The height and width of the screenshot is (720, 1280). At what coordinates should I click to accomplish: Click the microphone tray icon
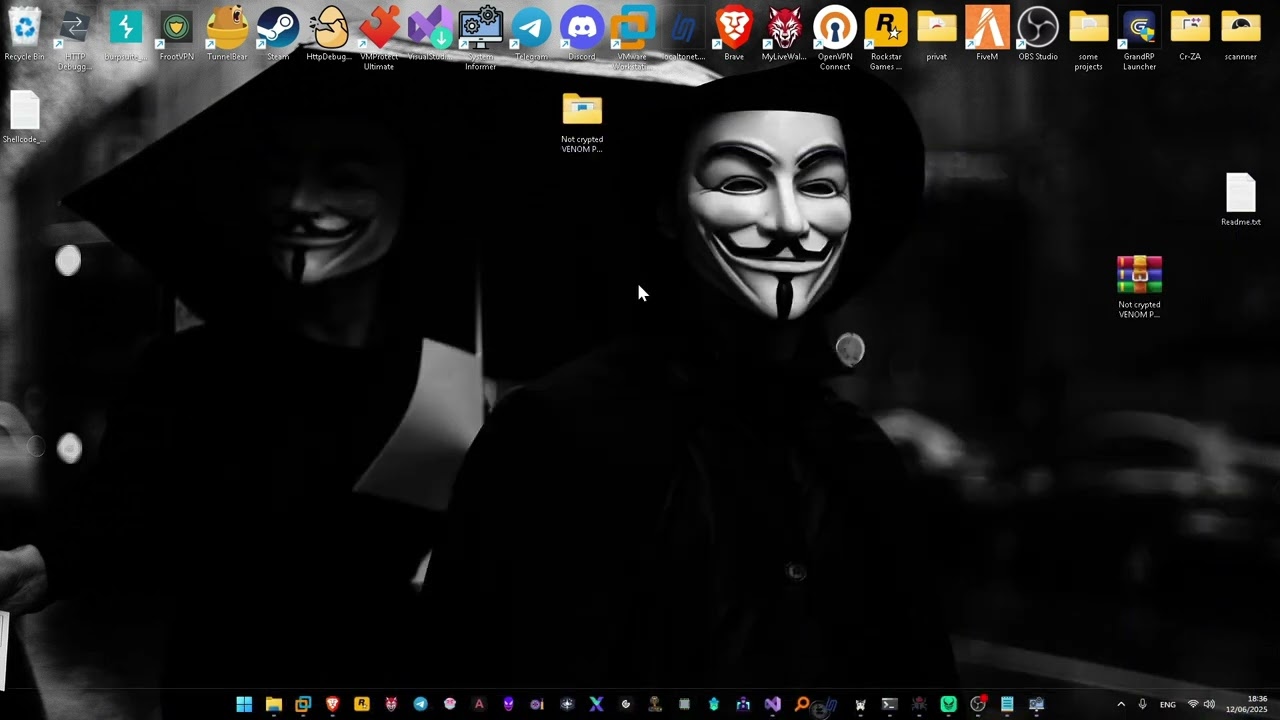point(1142,705)
